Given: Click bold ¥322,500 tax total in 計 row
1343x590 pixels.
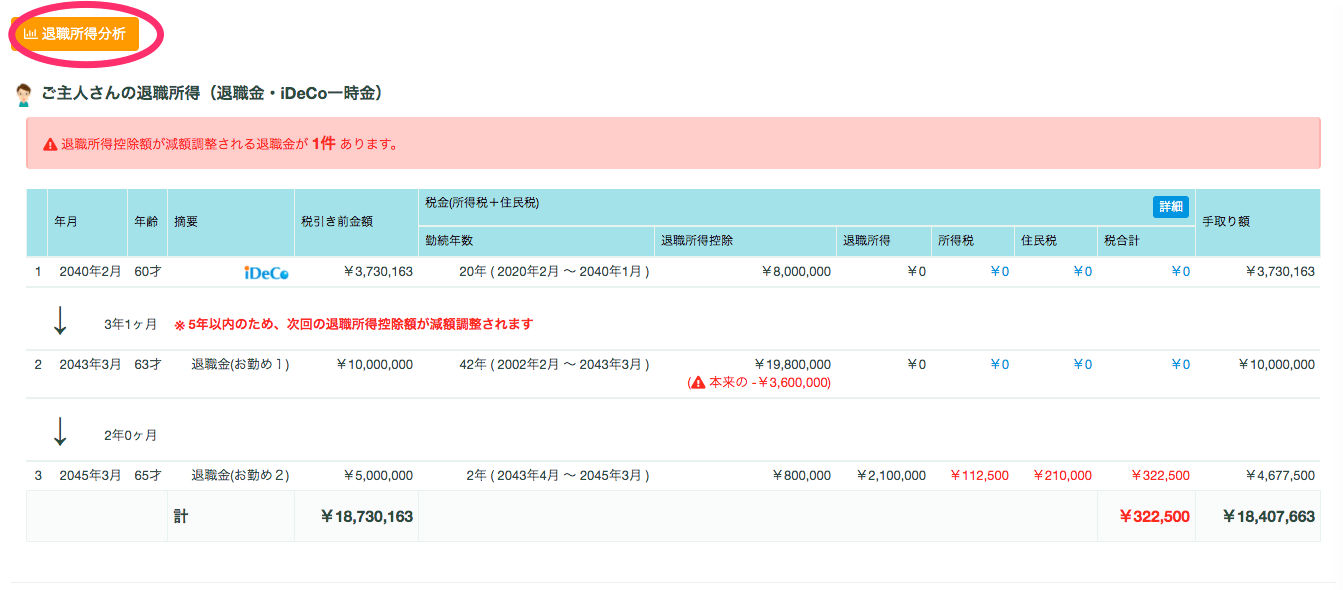Looking at the screenshot, I should coord(1153,517).
